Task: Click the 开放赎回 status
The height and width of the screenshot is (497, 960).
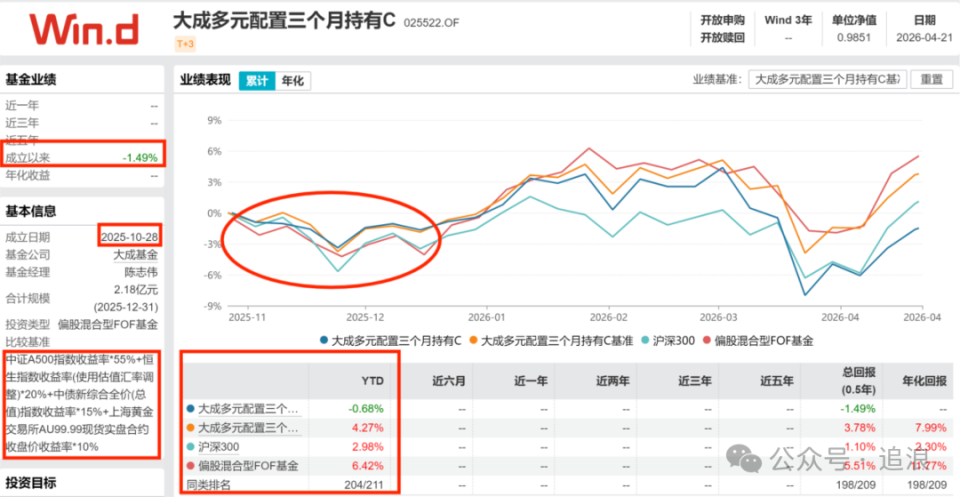Action: 722,37
